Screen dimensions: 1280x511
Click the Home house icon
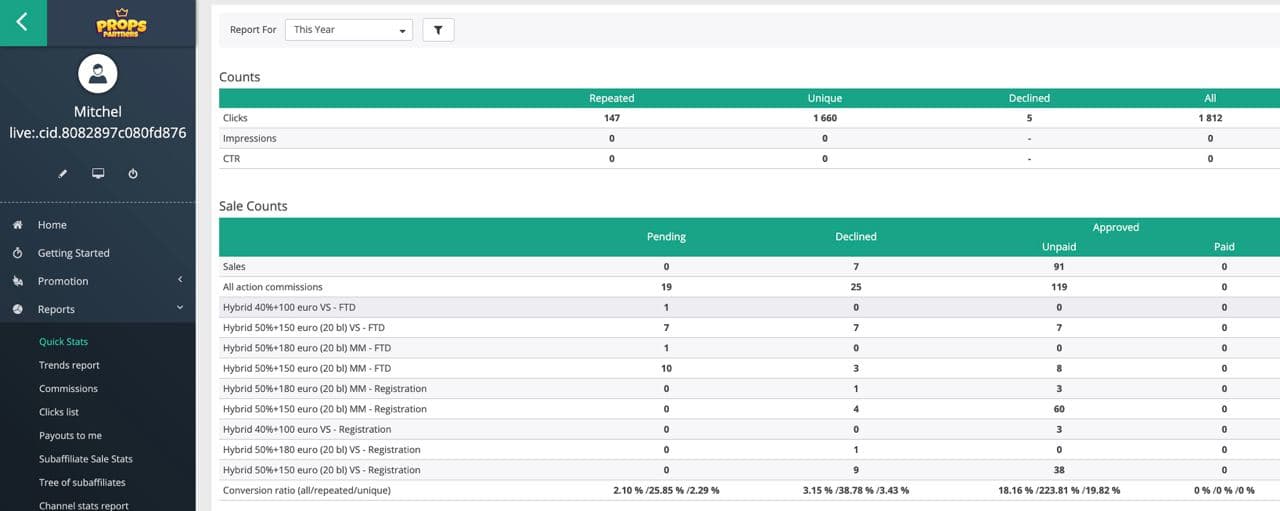(17, 225)
